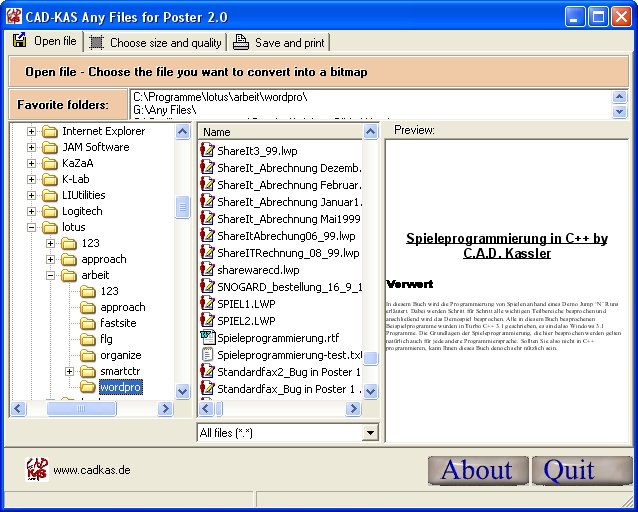Switch to Save and print tab
This screenshot has width=638, height=512.
[x=279, y=43]
